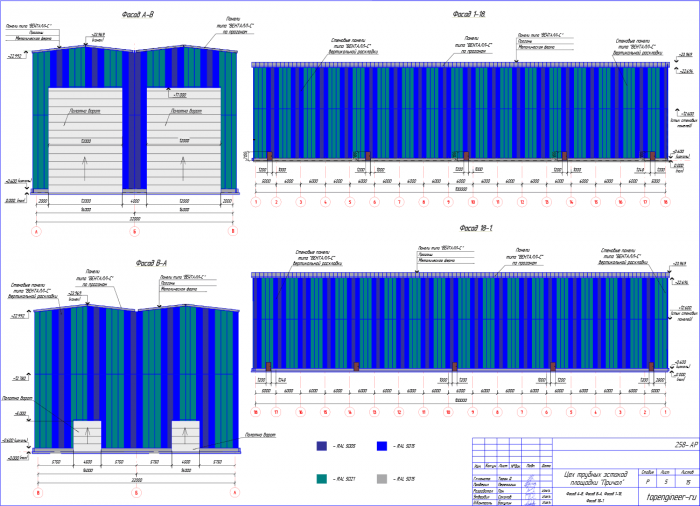Image resolution: width=700 pixels, height=506 pixels.
Task: Click red axis circle 1 under Фасад 1-18
Action: click(256, 202)
